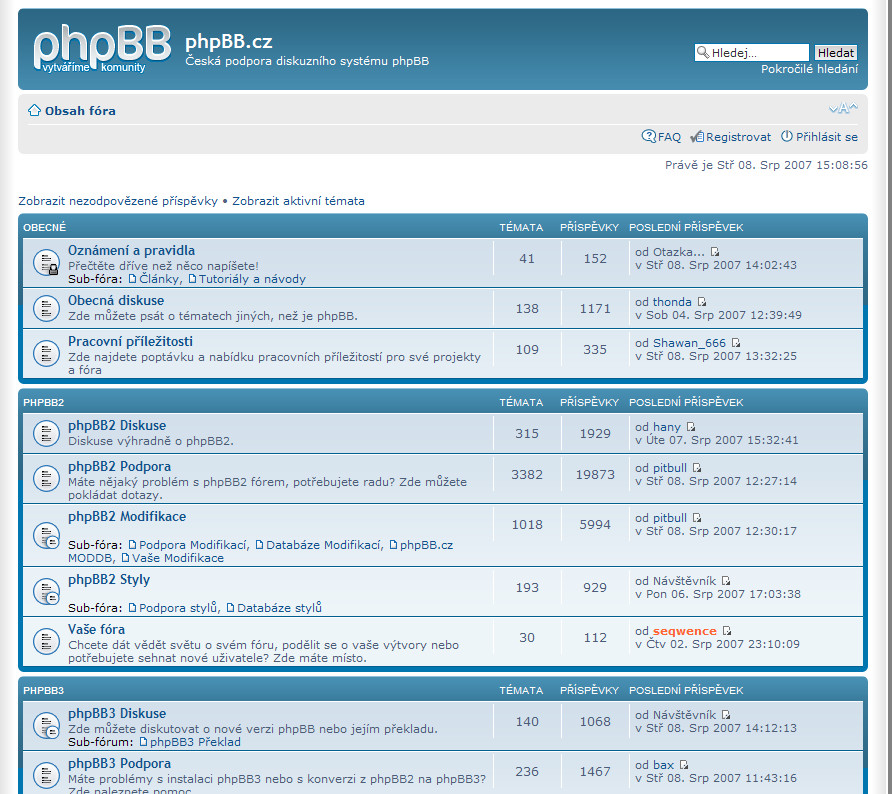The image size is (892, 794).
Task: Click the locked forum icon for Oznámení a pravidla
Action: point(47,263)
